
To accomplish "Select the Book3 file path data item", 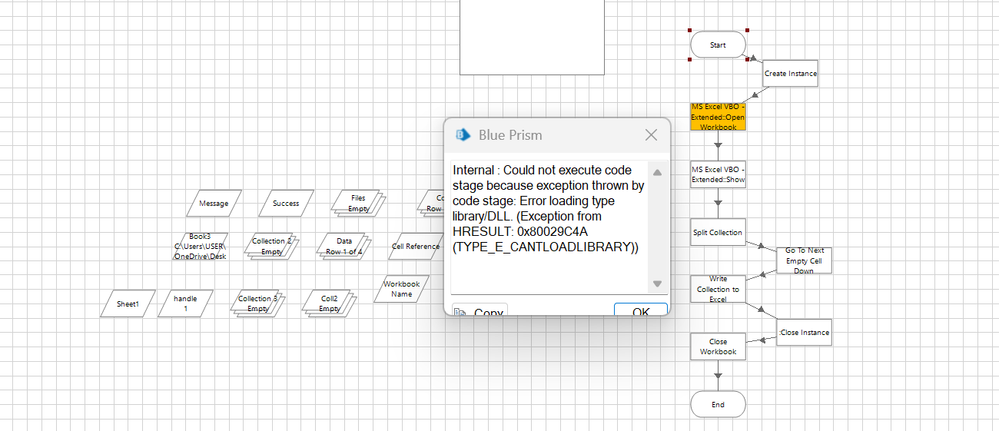I will point(199,247).
